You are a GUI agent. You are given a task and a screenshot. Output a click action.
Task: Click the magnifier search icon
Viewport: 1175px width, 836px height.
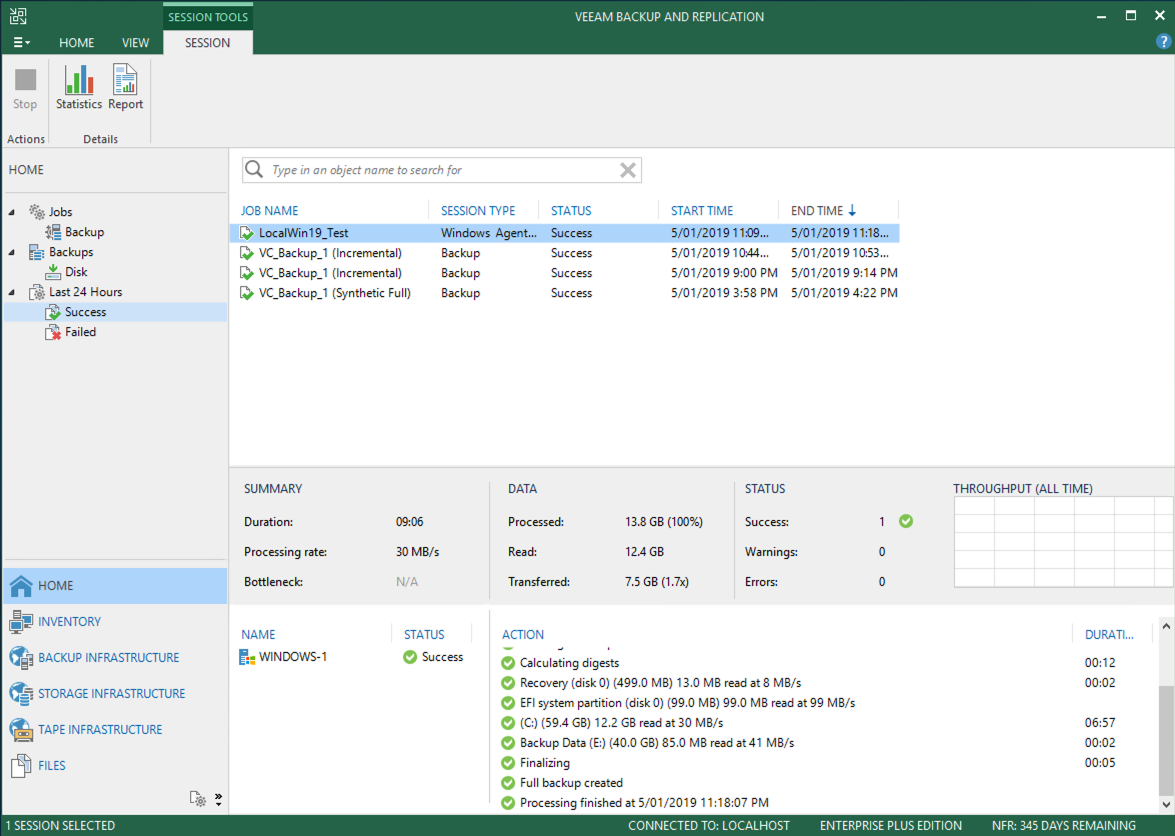pos(254,169)
